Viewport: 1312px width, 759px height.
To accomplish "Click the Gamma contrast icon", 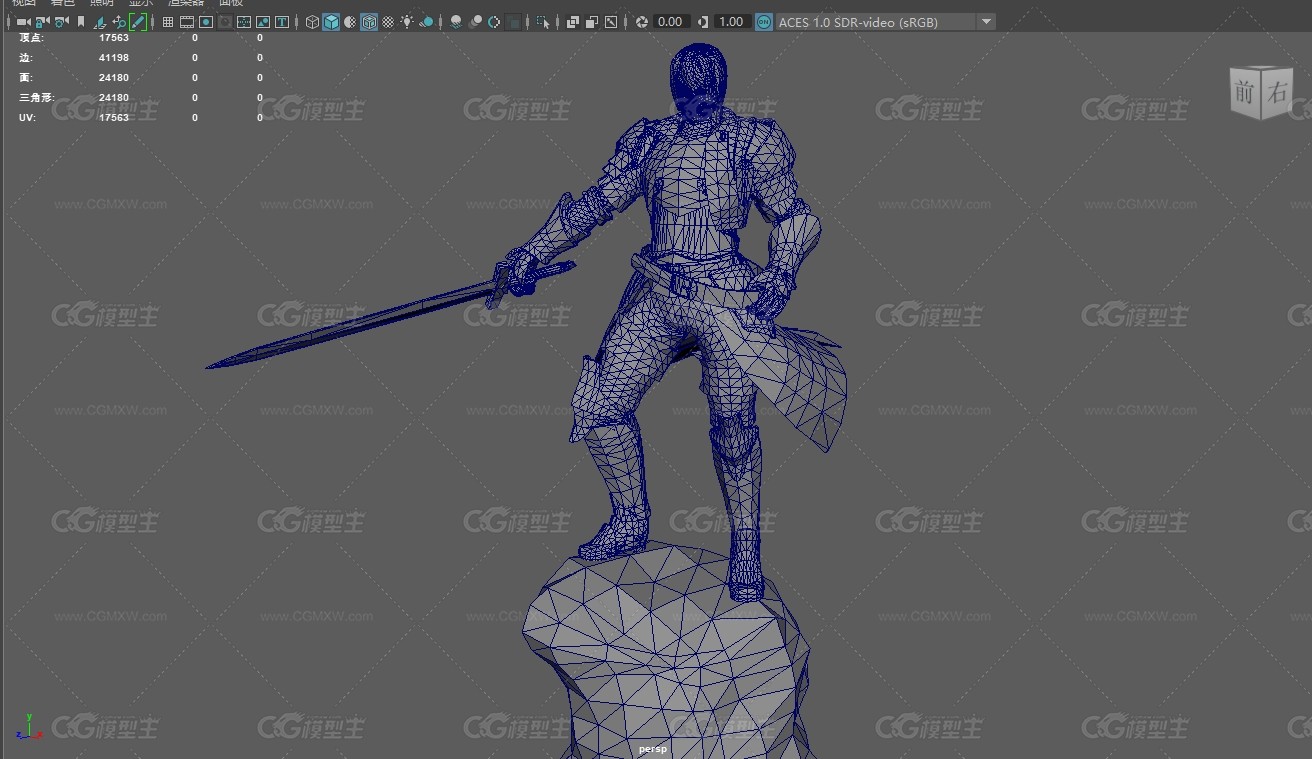I will click(703, 22).
